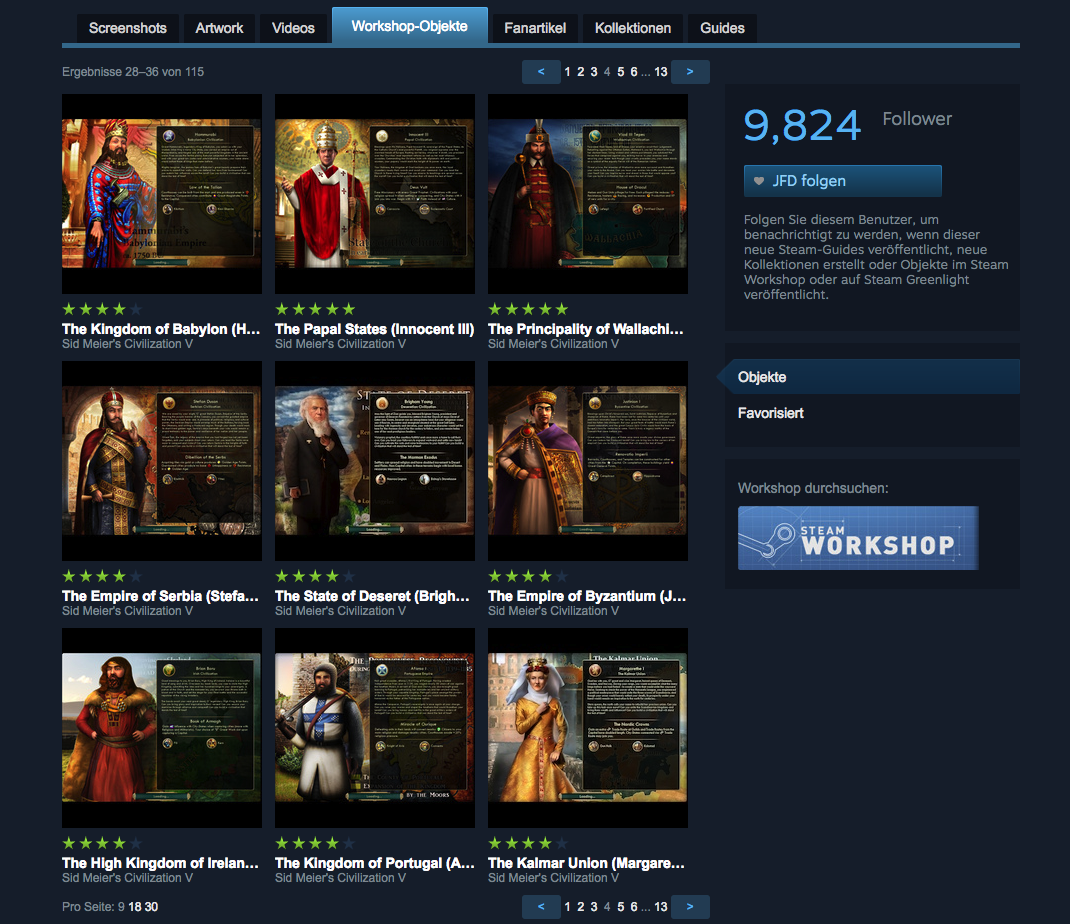This screenshot has height=924, width=1070.
Task: Select the Workshop-Objekte tab
Action: [x=409, y=26]
